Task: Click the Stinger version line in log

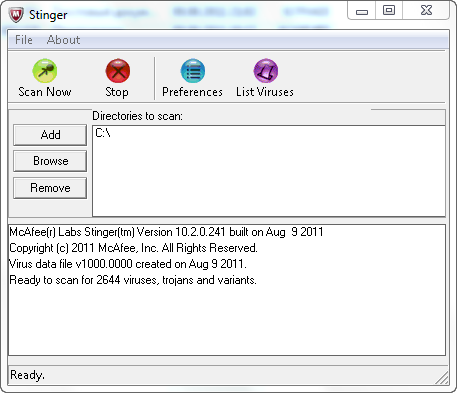Action: point(166,232)
